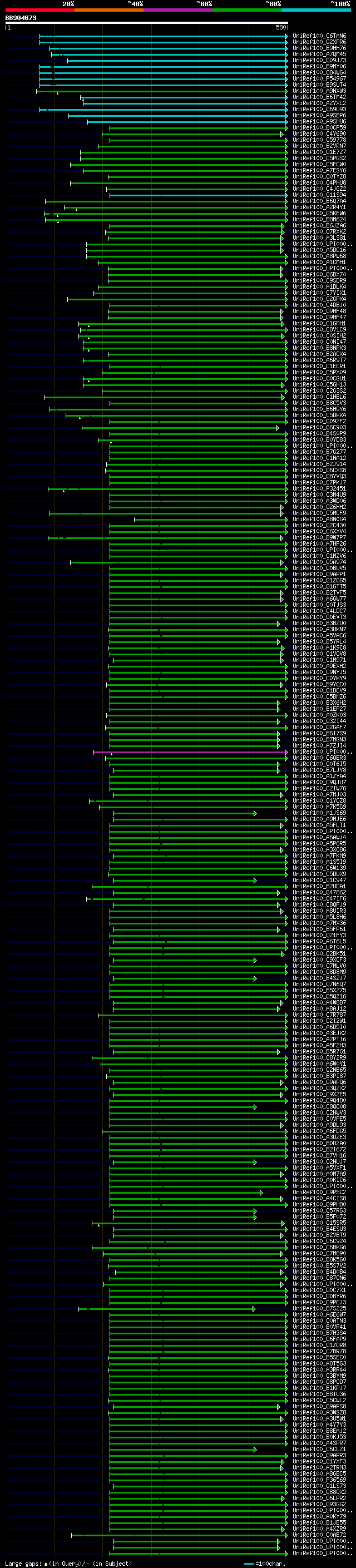Select hit label UniRef100_B8NRK3

[319, 348]
